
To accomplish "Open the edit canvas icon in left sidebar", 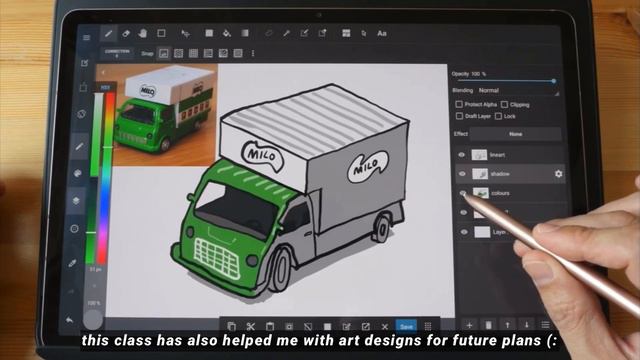I will click(x=84, y=63).
